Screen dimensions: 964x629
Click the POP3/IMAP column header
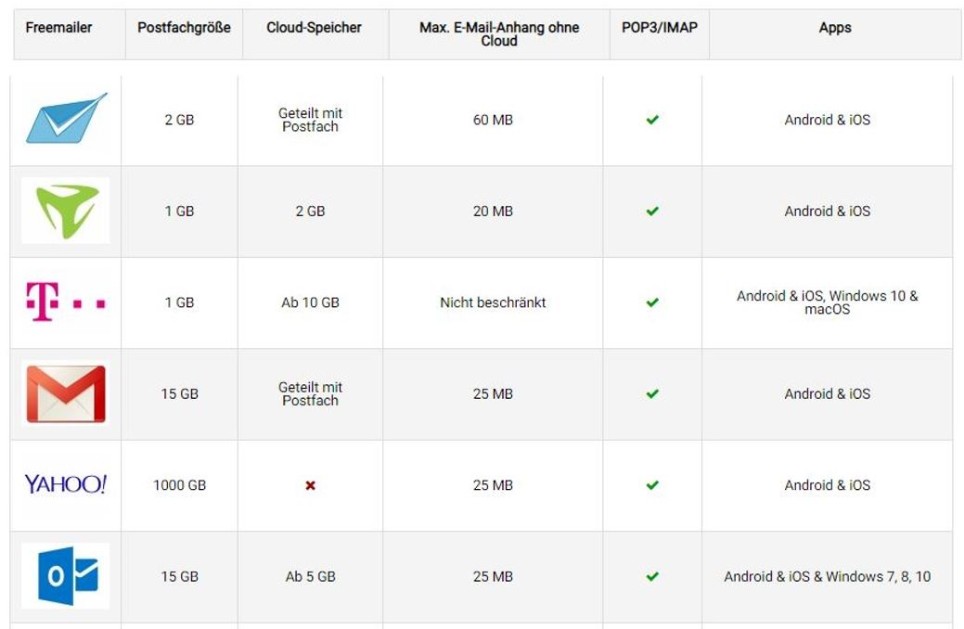pos(660,28)
